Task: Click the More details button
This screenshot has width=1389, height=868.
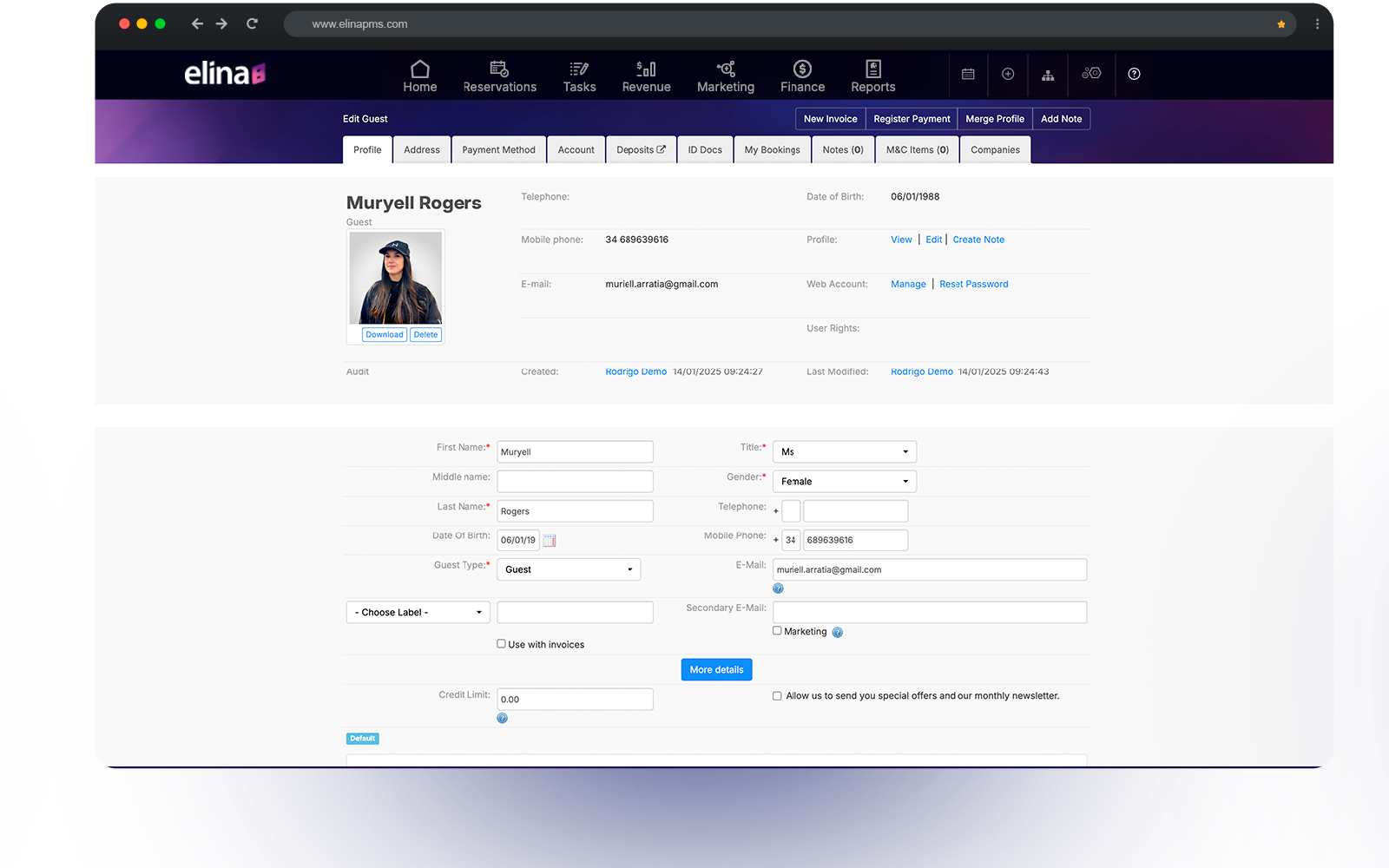Action: 717,670
